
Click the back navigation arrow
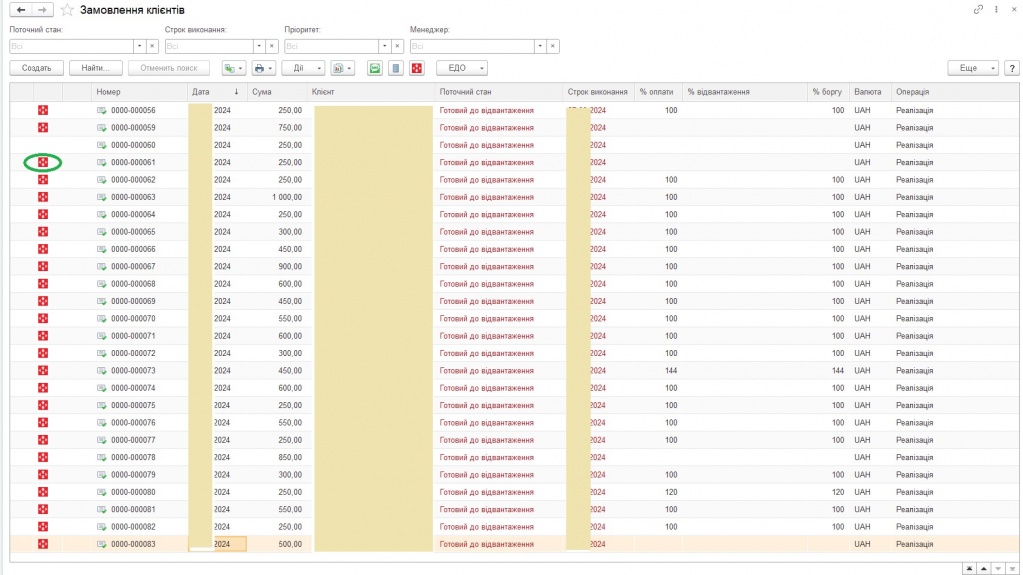click(x=21, y=9)
